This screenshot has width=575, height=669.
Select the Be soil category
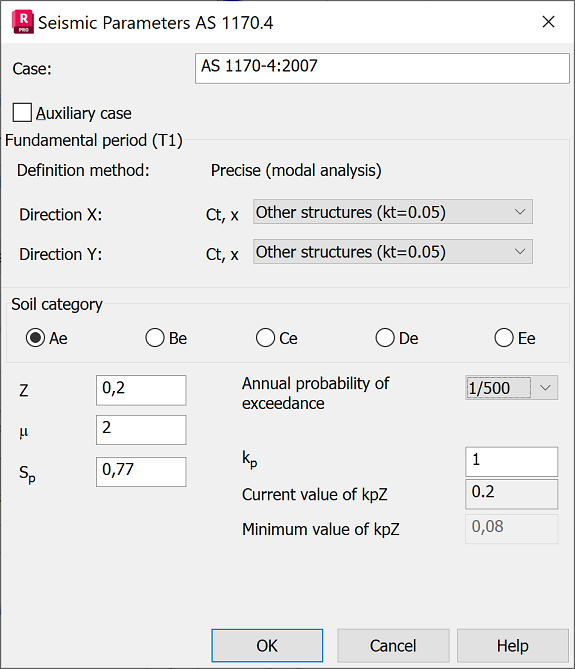(x=154, y=338)
